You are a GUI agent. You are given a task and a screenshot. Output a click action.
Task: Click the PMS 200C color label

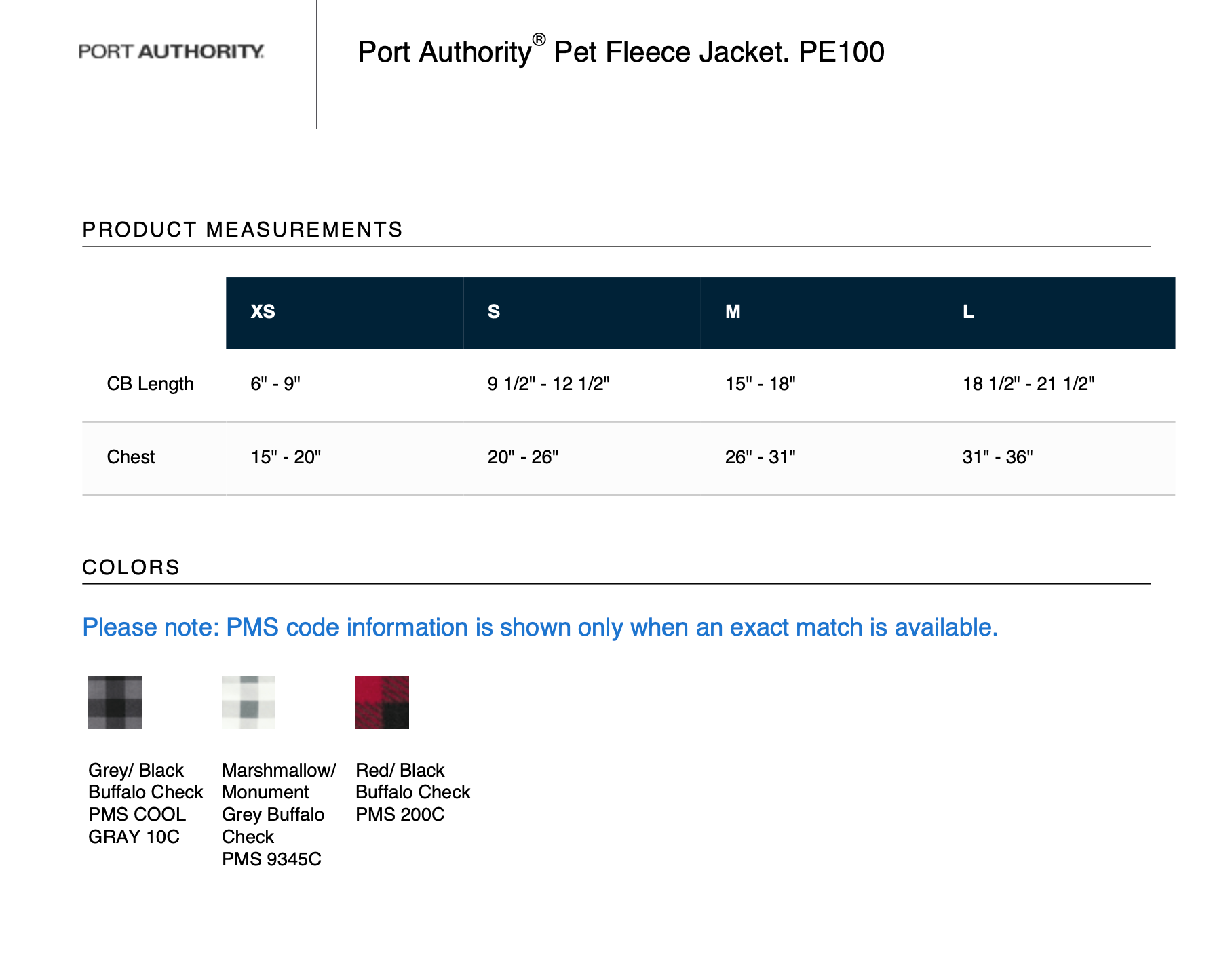point(400,815)
